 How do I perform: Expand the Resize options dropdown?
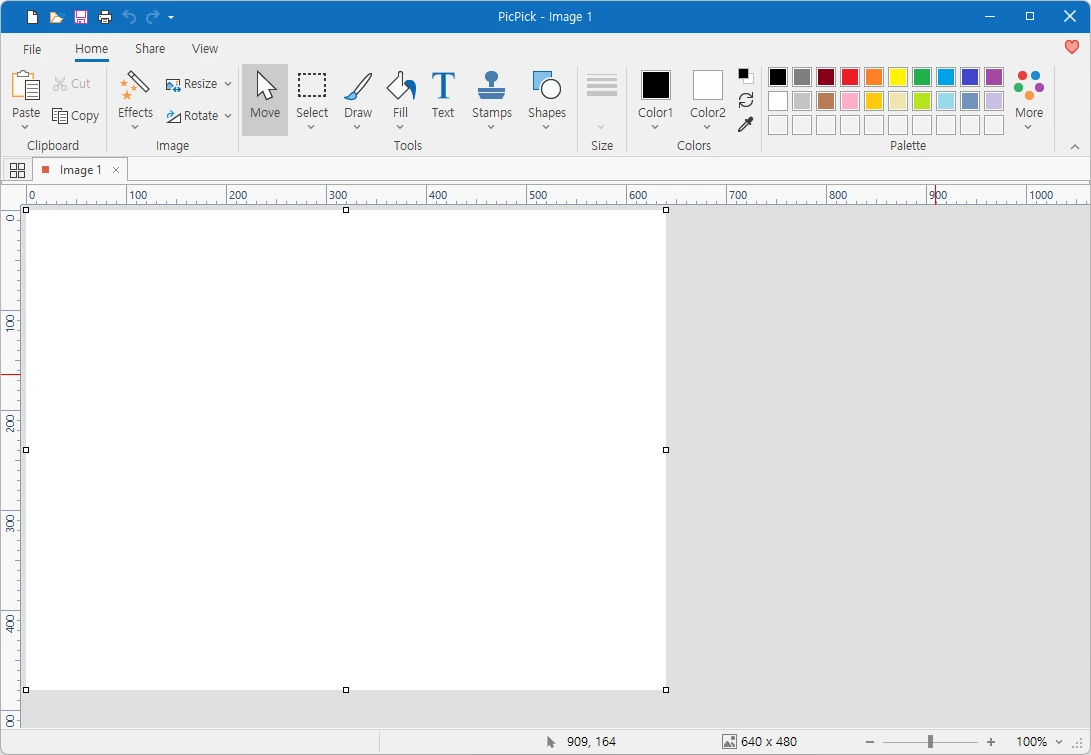click(x=228, y=84)
